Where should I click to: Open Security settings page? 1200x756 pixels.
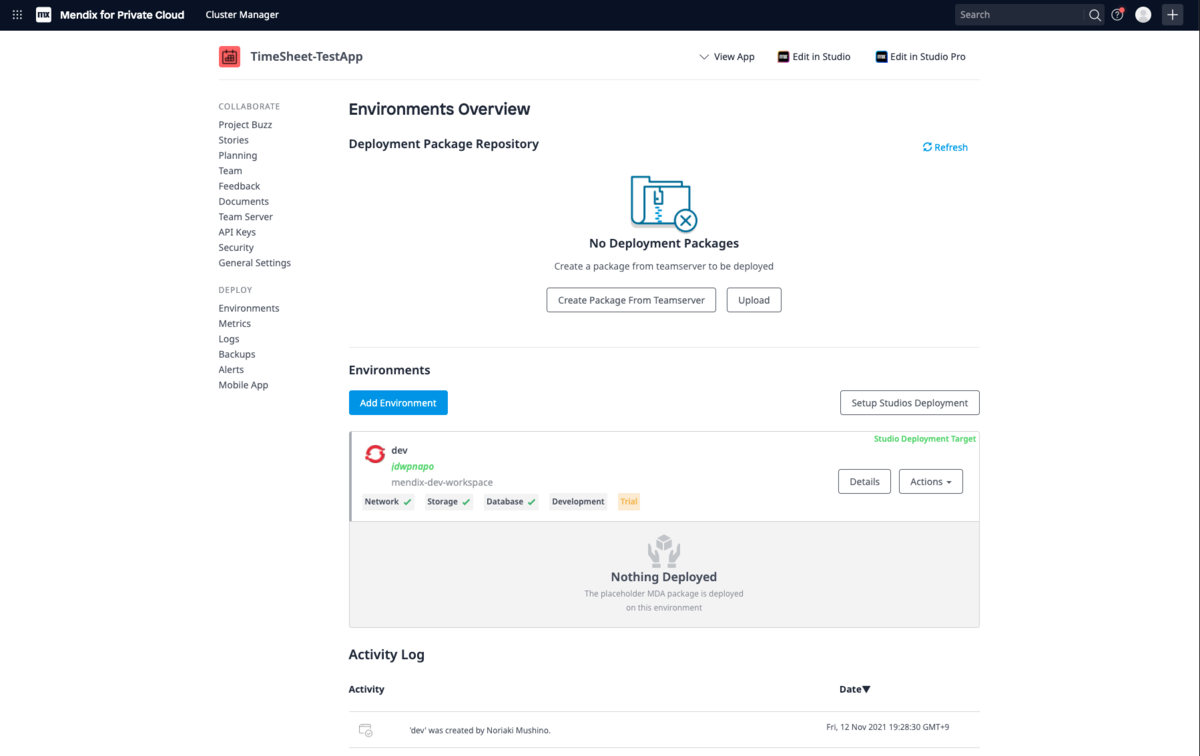tap(236, 247)
